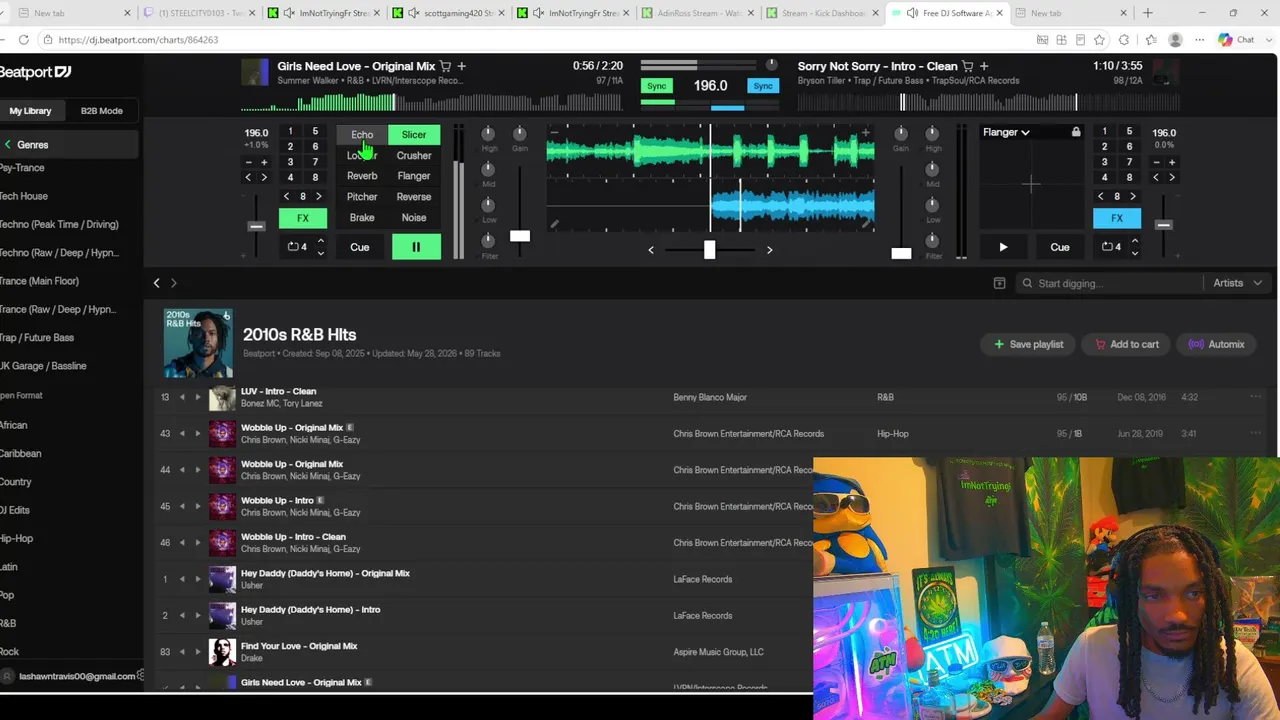Screen dimensions: 1280x720
Task: Enable the Crusher effect
Action: tap(414, 155)
